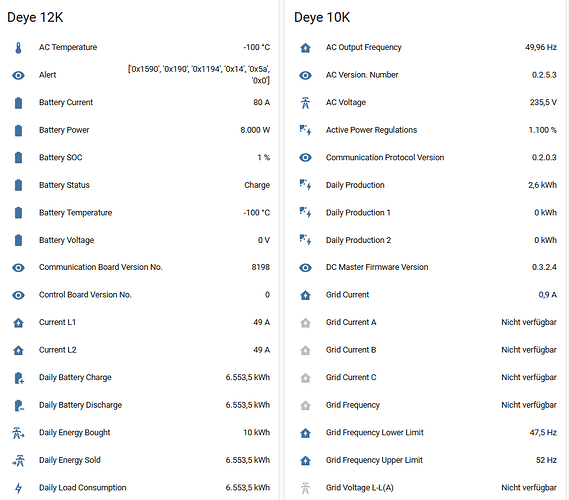Click the Alert hex codes value
569x500 pixels.
click(x=199, y=75)
